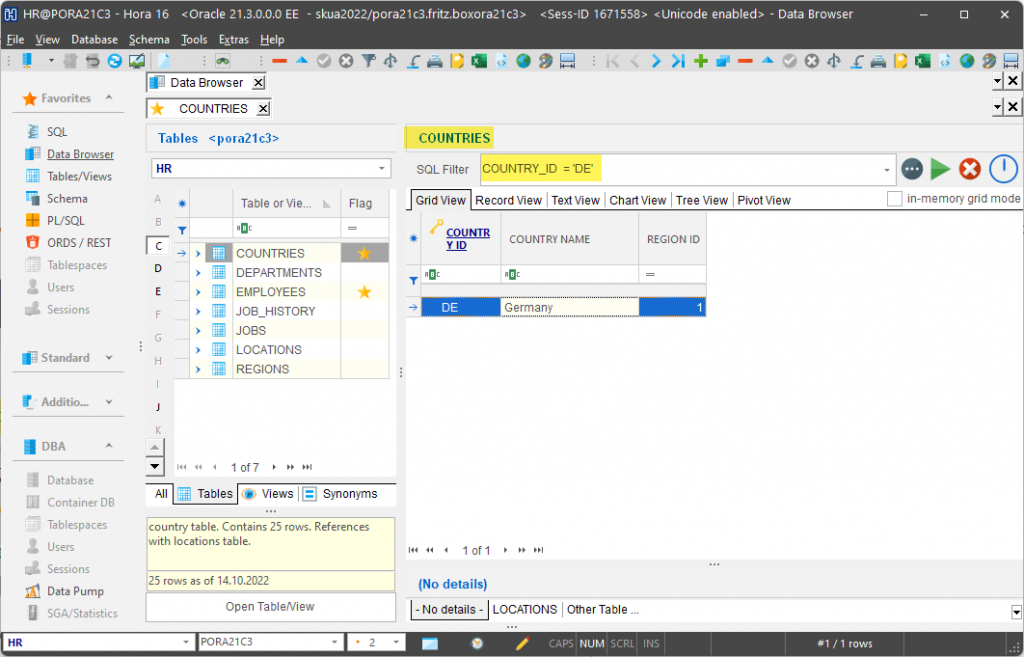Cancel the query using the red X icon
This screenshot has width=1024, height=657.
969,169
